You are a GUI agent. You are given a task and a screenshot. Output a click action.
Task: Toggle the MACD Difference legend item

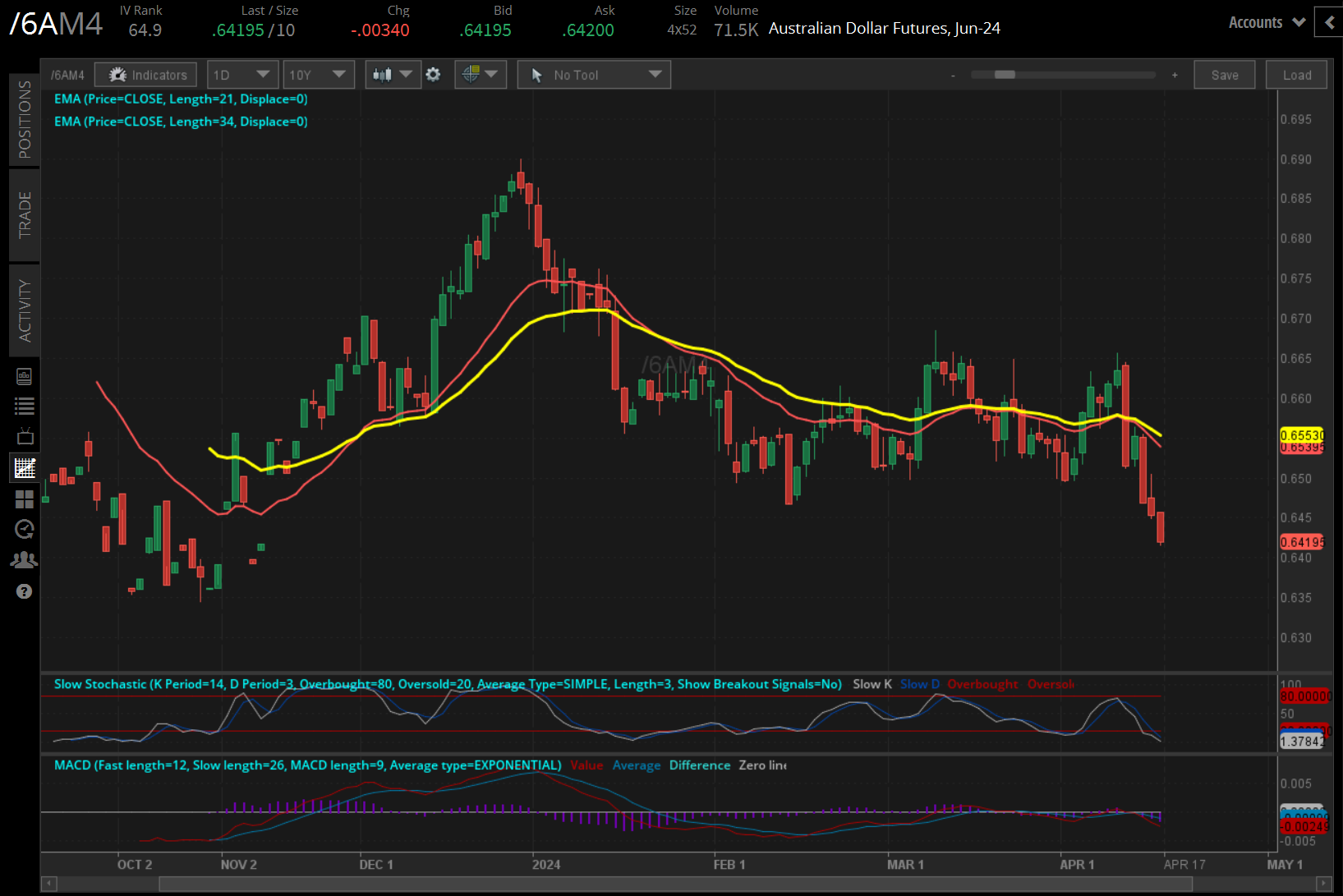[x=699, y=765]
